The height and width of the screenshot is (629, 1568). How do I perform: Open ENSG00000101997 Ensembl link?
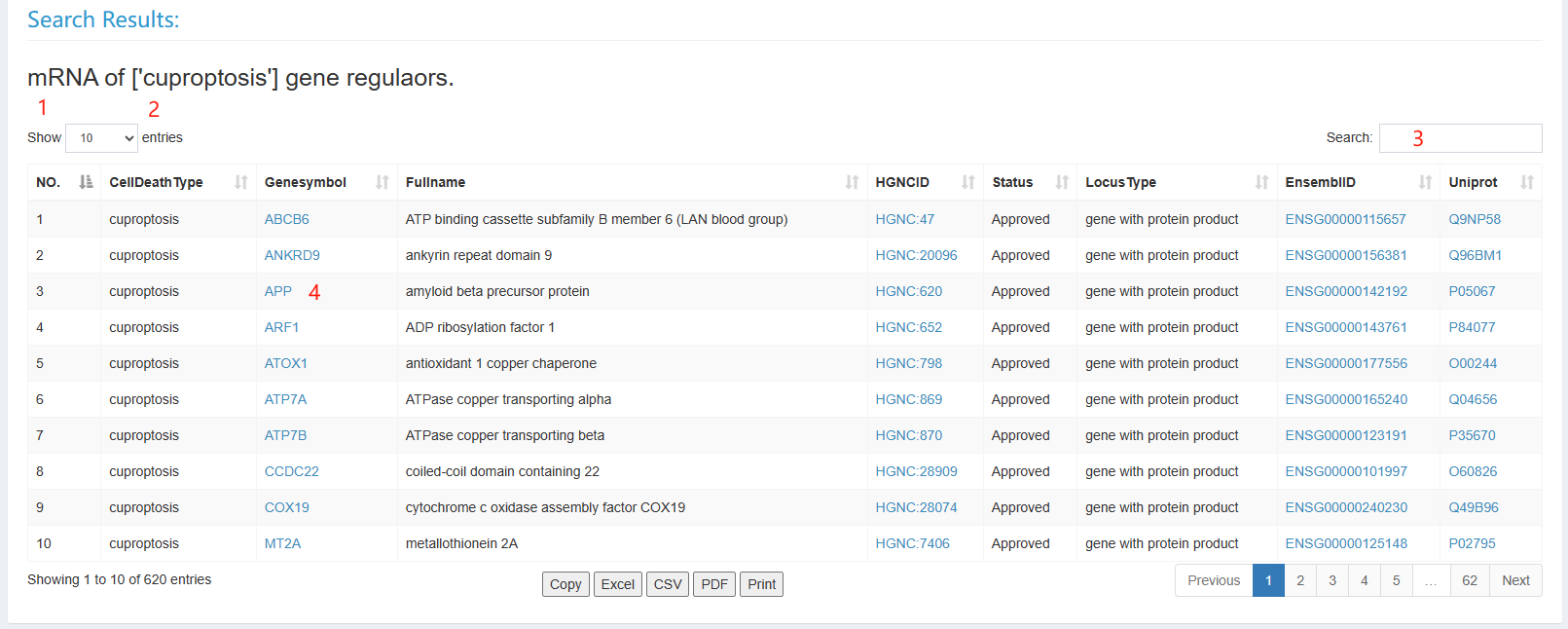click(1346, 471)
